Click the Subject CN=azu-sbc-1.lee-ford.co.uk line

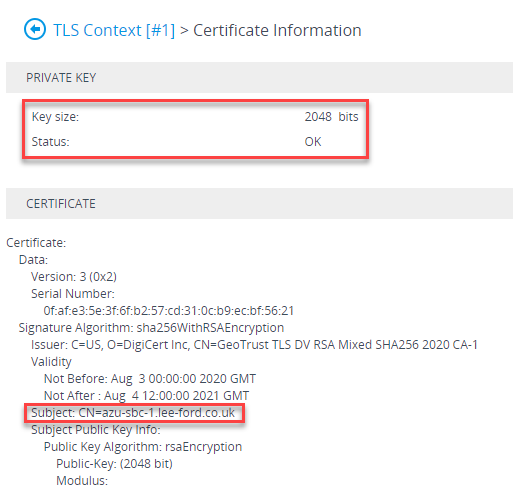coord(133,413)
